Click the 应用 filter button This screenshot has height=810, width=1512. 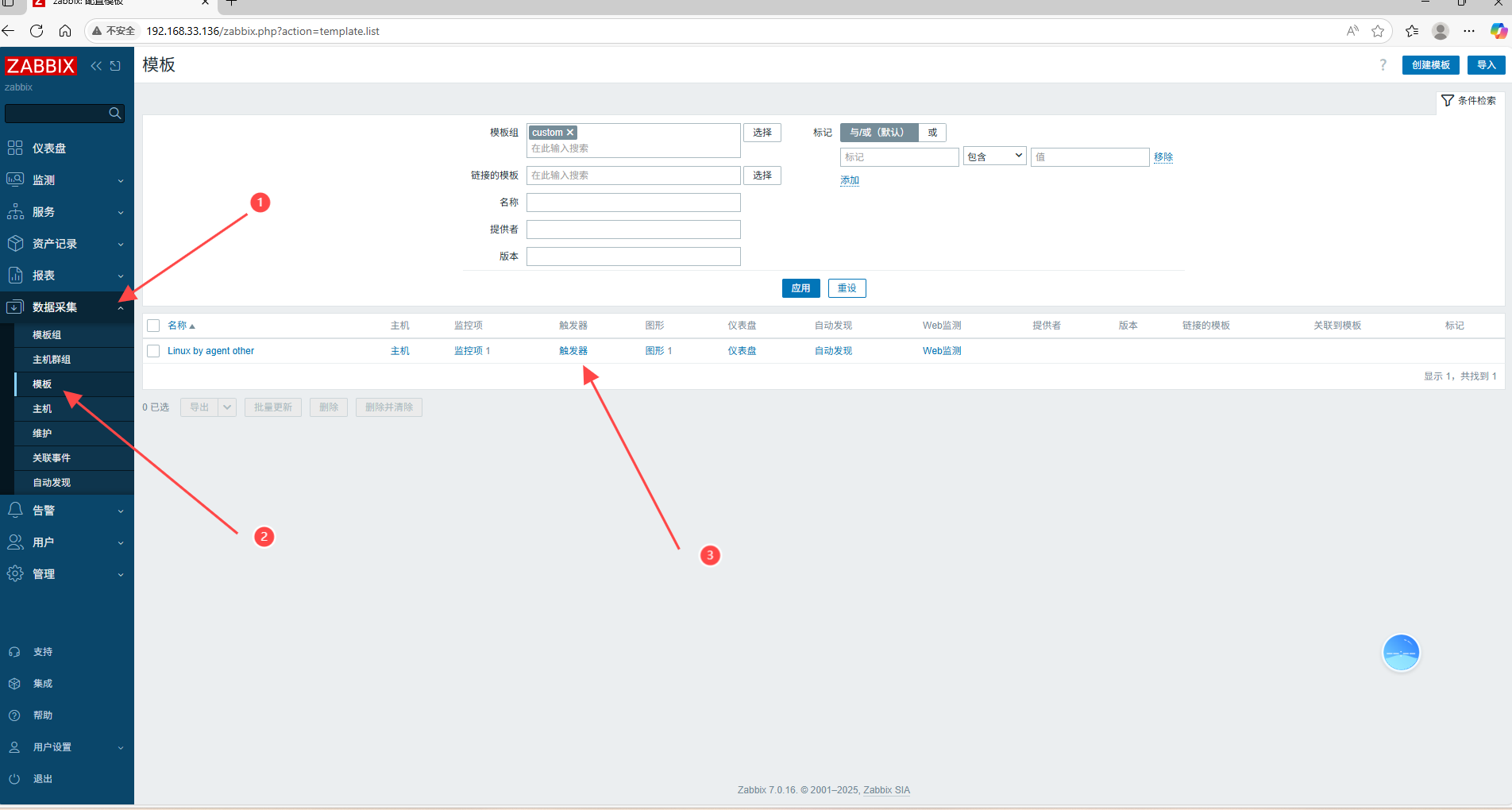(800, 288)
